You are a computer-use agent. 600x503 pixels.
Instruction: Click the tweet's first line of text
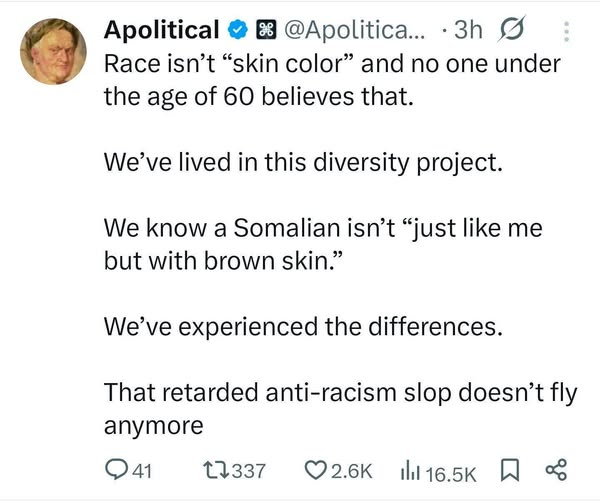[x=320, y=65]
